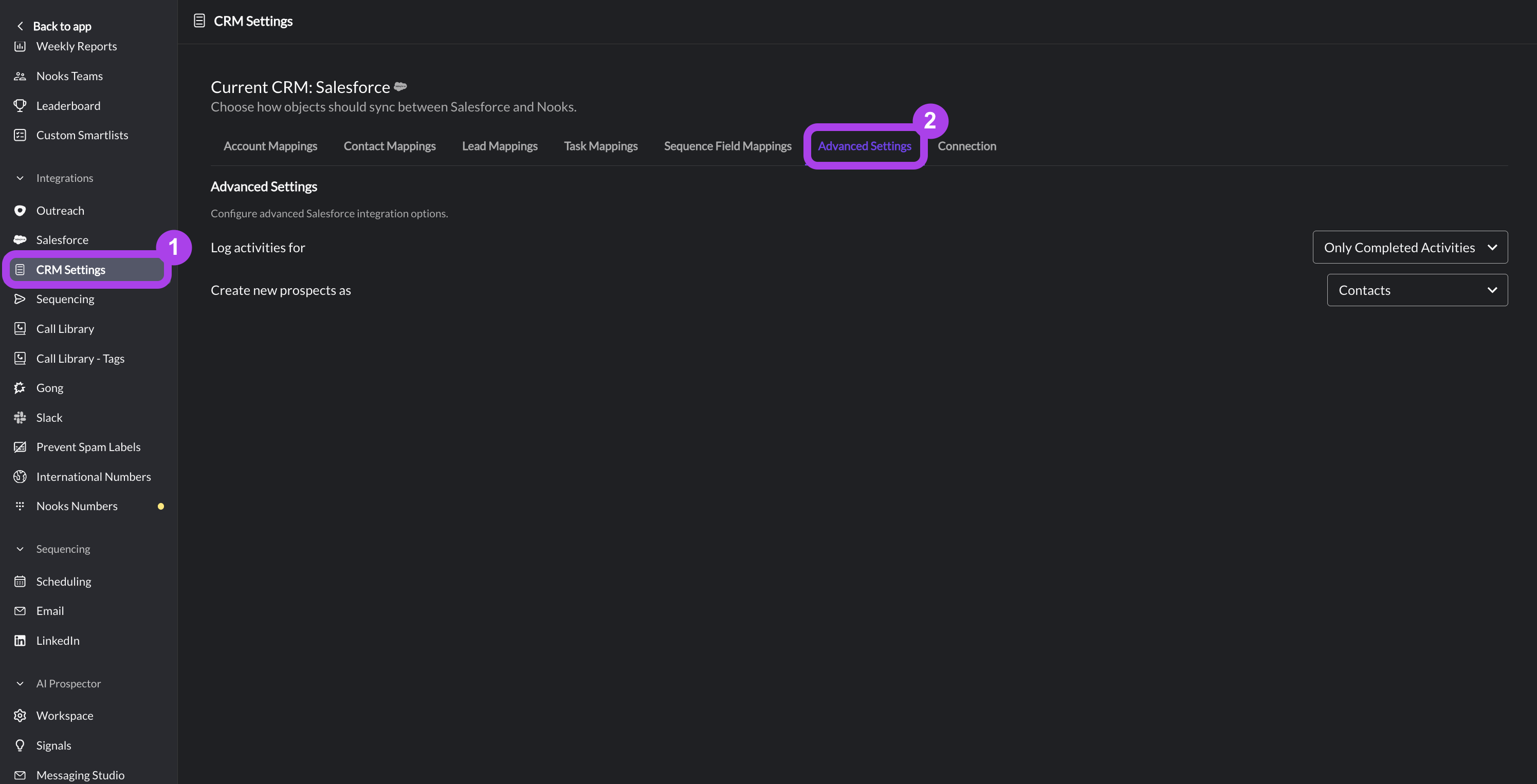Click the CRM Settings header page icon
This screenshot has height=784, width=1537.
point(199,21)
